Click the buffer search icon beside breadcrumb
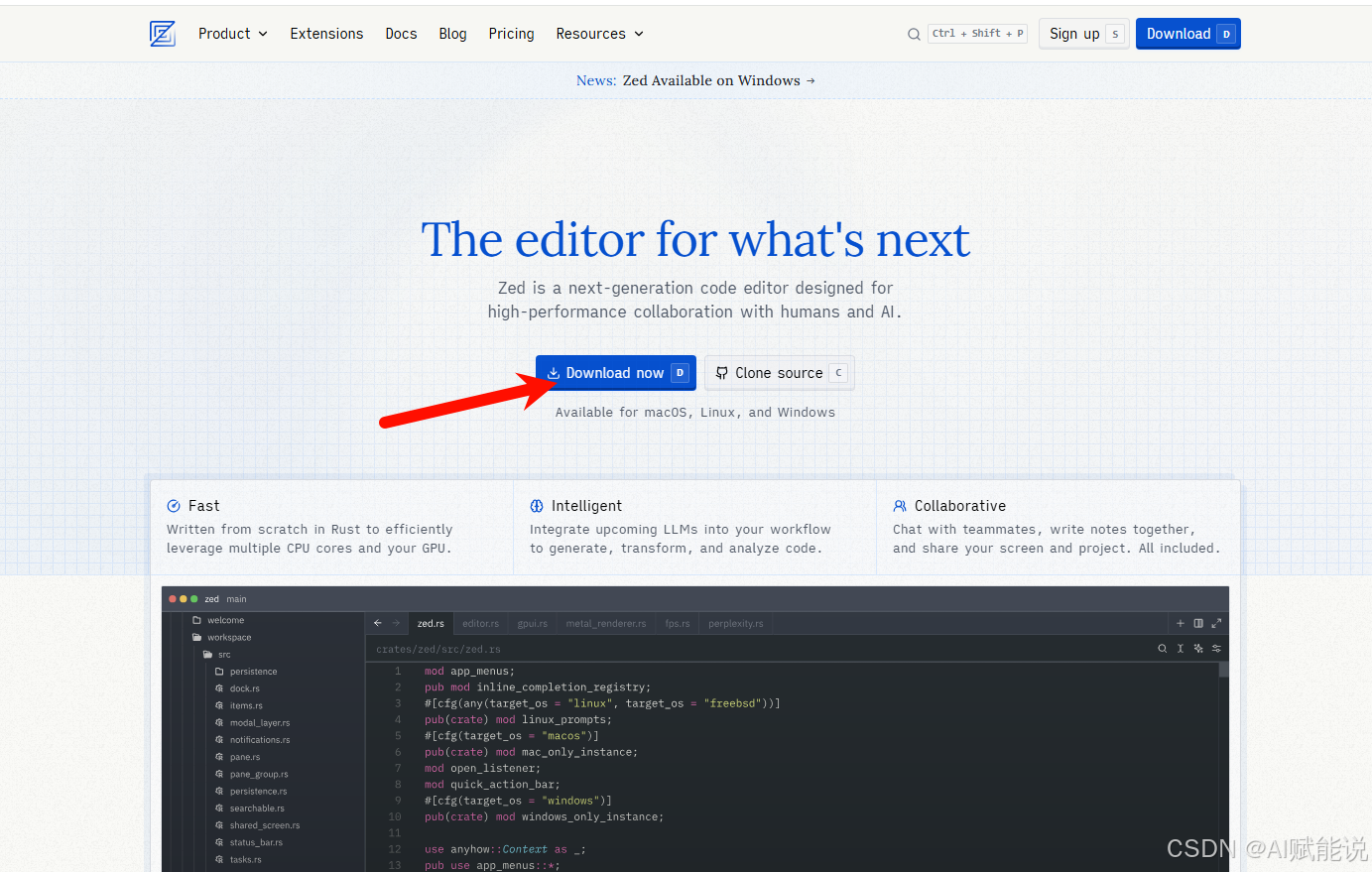Image resolution: width=1372 pixels, height=872 pixels. (1163, 649)
